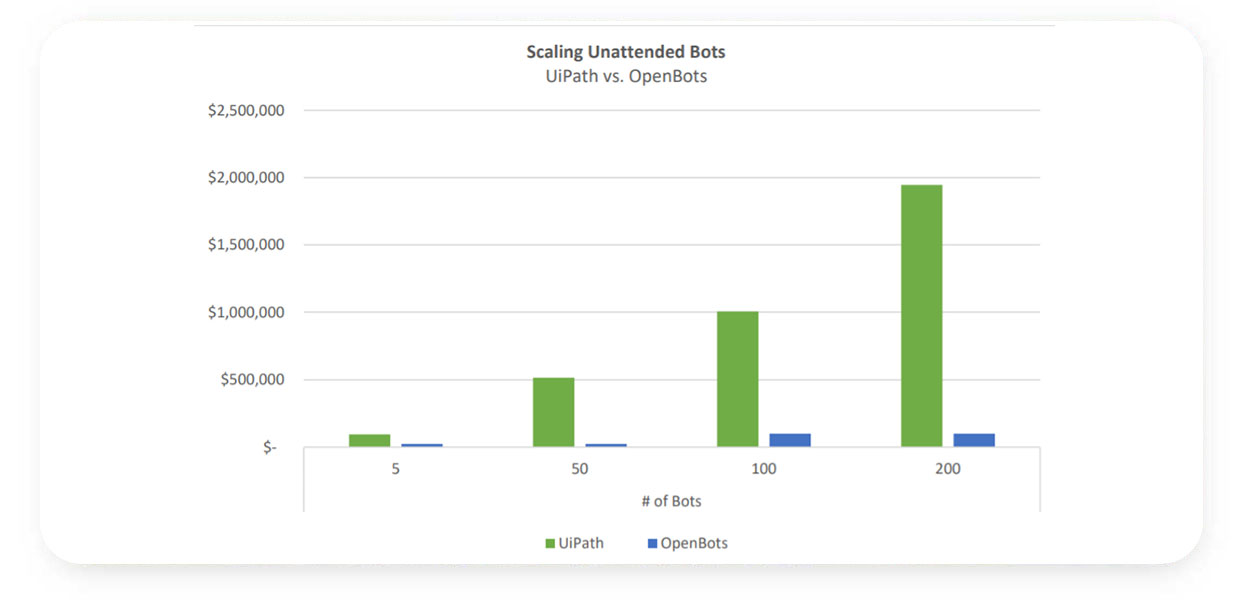The image size is (1250, 600).
Task: Click the $1,500,000 axis label
Action: [247, 245]
